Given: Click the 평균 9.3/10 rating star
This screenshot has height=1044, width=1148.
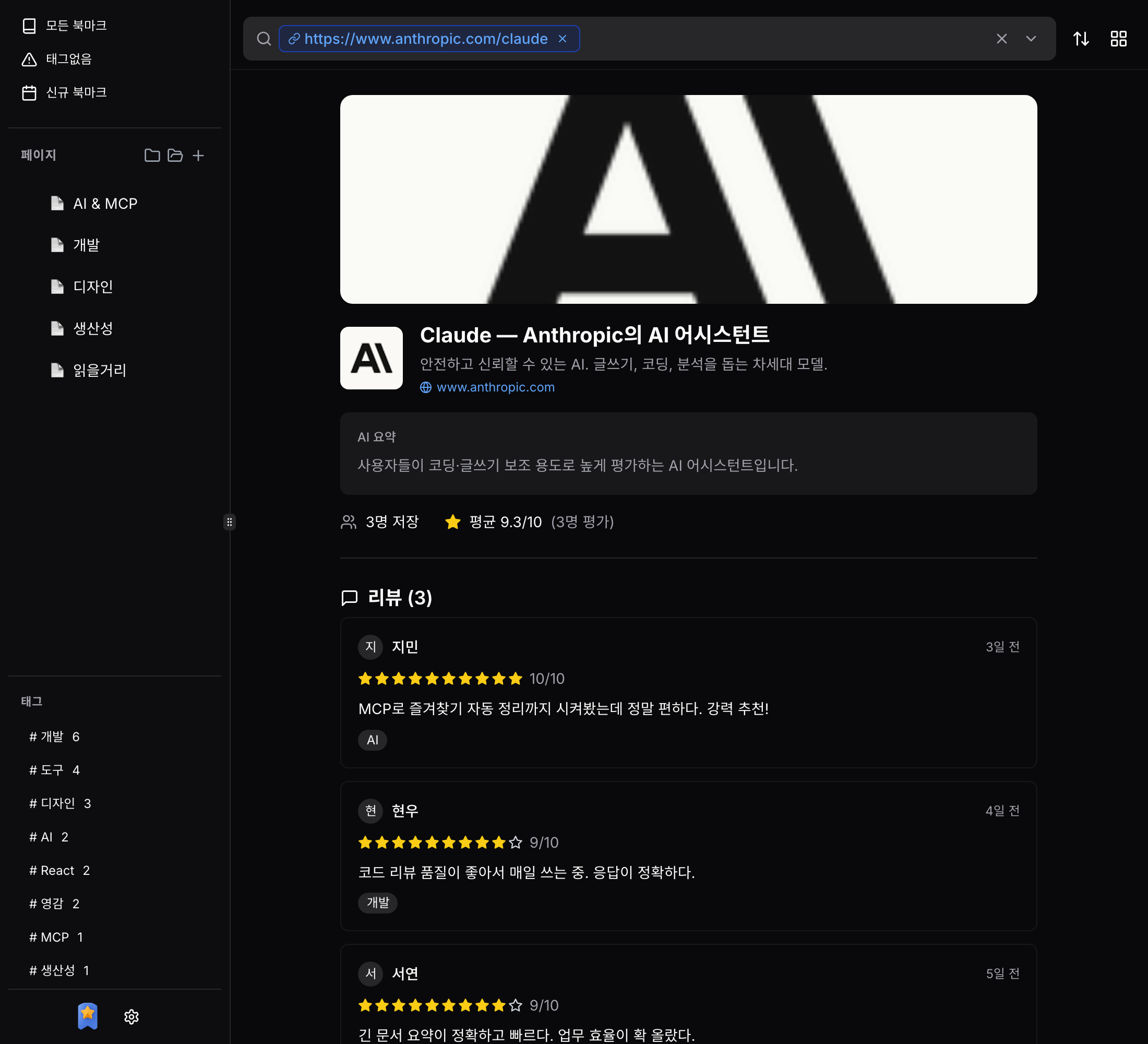Looking at the screenshot, I should point(453,521).
